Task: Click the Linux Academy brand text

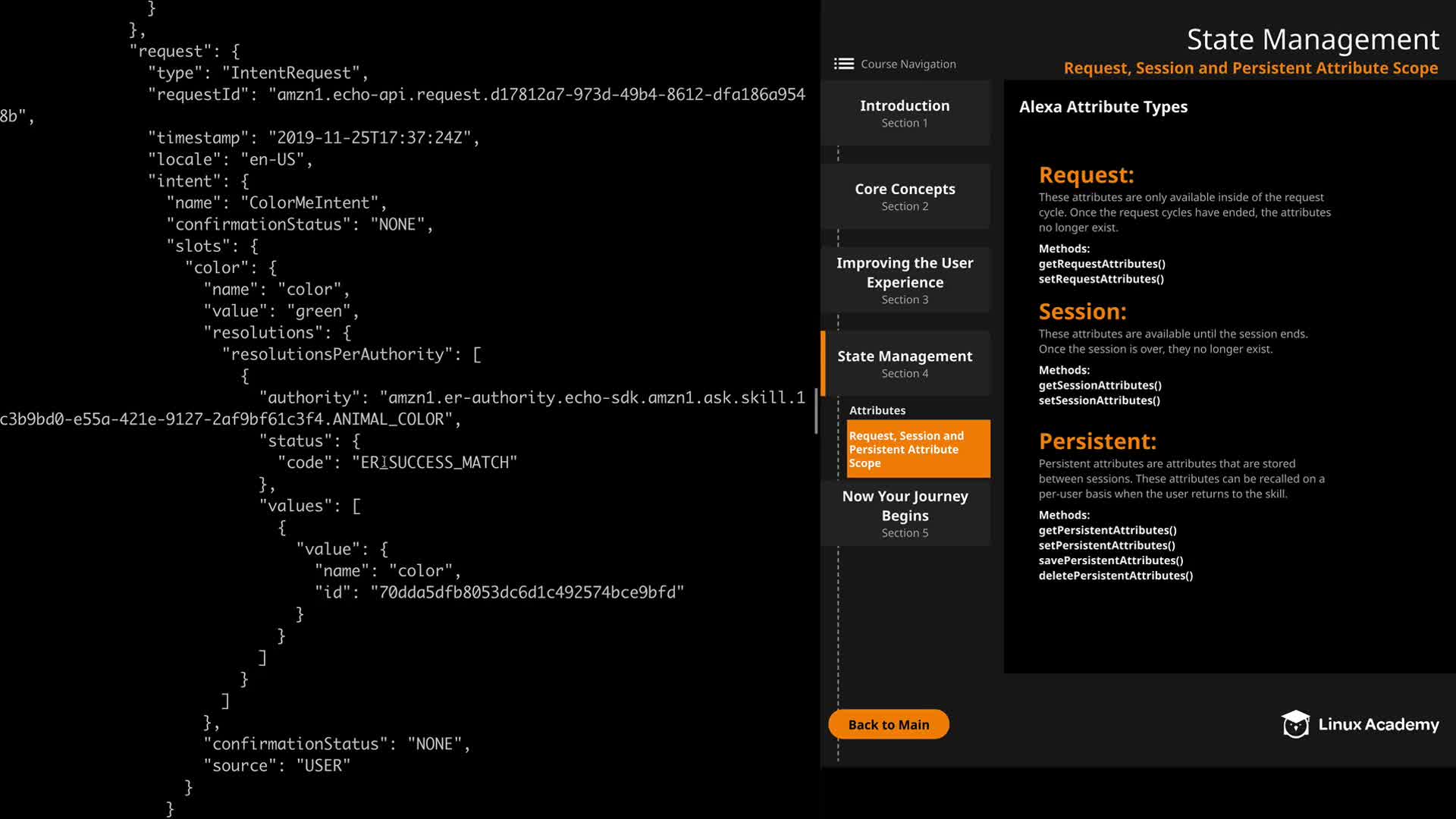Action: (1378, 724)
